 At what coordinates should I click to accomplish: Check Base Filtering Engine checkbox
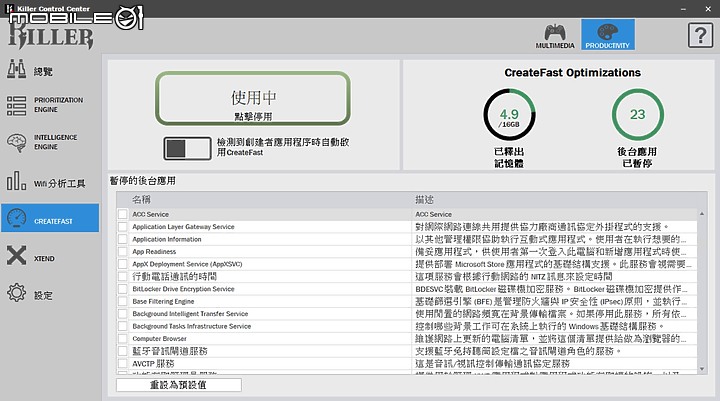click(x=123, y=301)
